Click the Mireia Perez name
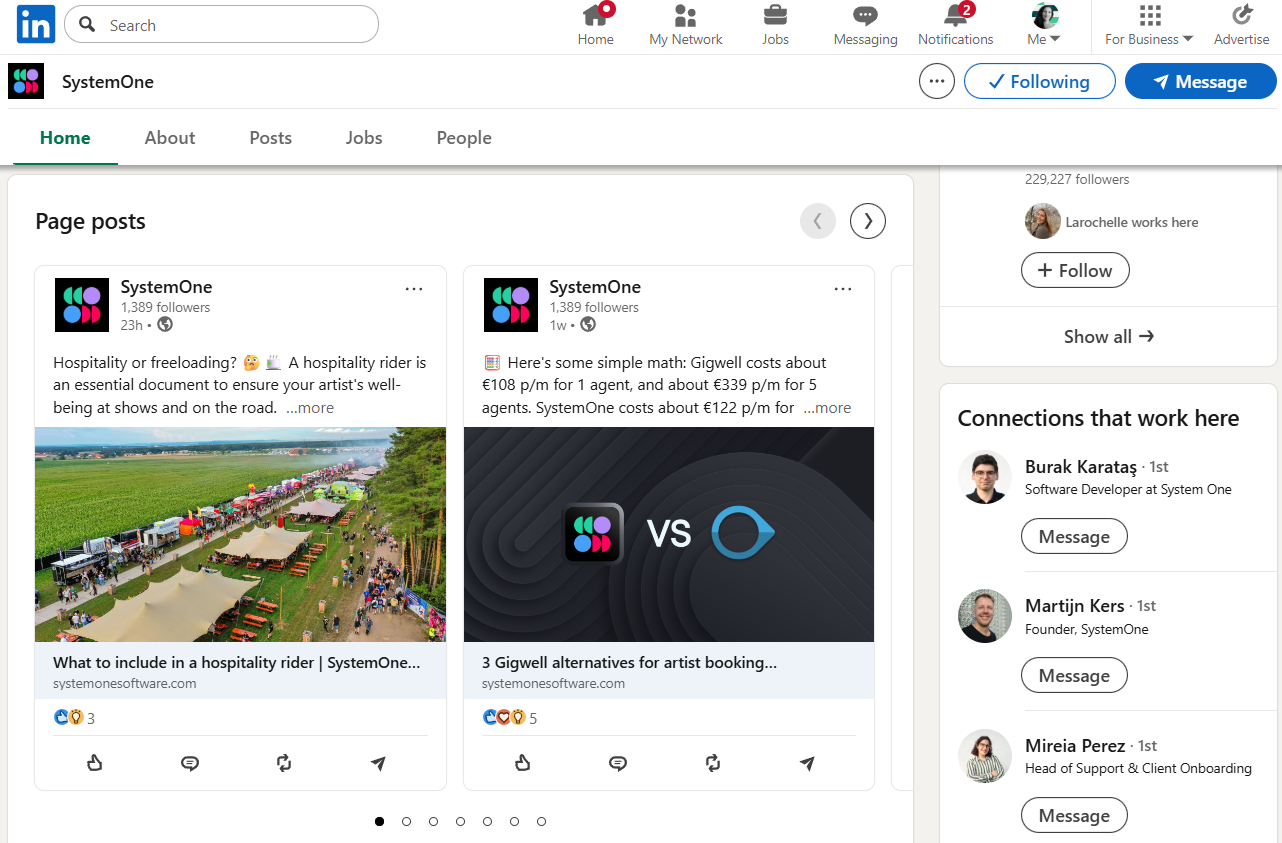Screen dimensions: 1282x843 pos(1075,746)
